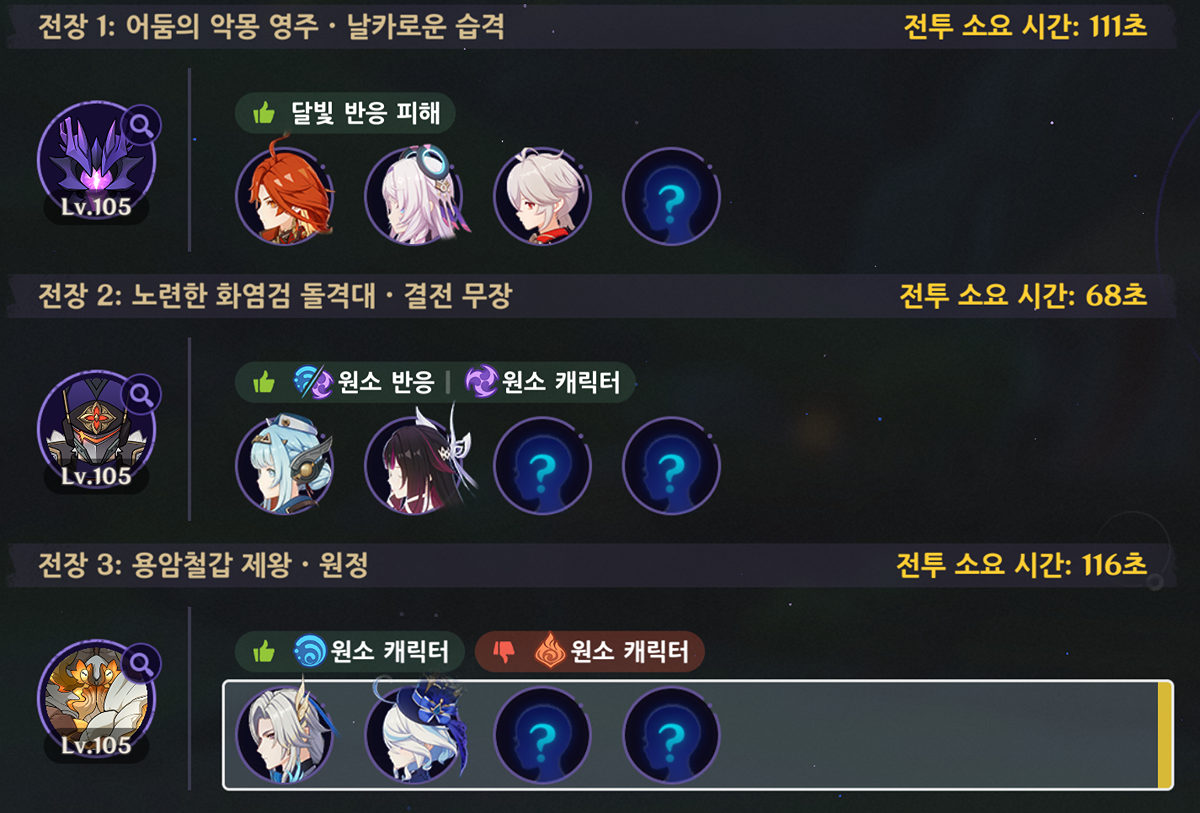The width and height of the screenshot is (1200, 813).
Task: Click the yellow bar on highlighted team row
Action: 1164,735
